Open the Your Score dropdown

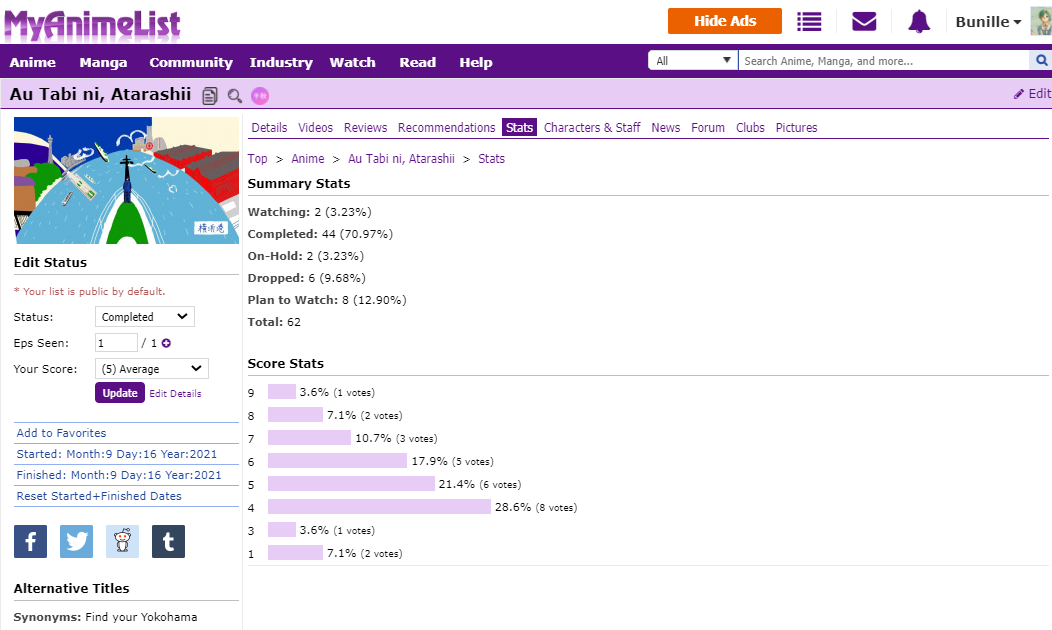(152, 369)
